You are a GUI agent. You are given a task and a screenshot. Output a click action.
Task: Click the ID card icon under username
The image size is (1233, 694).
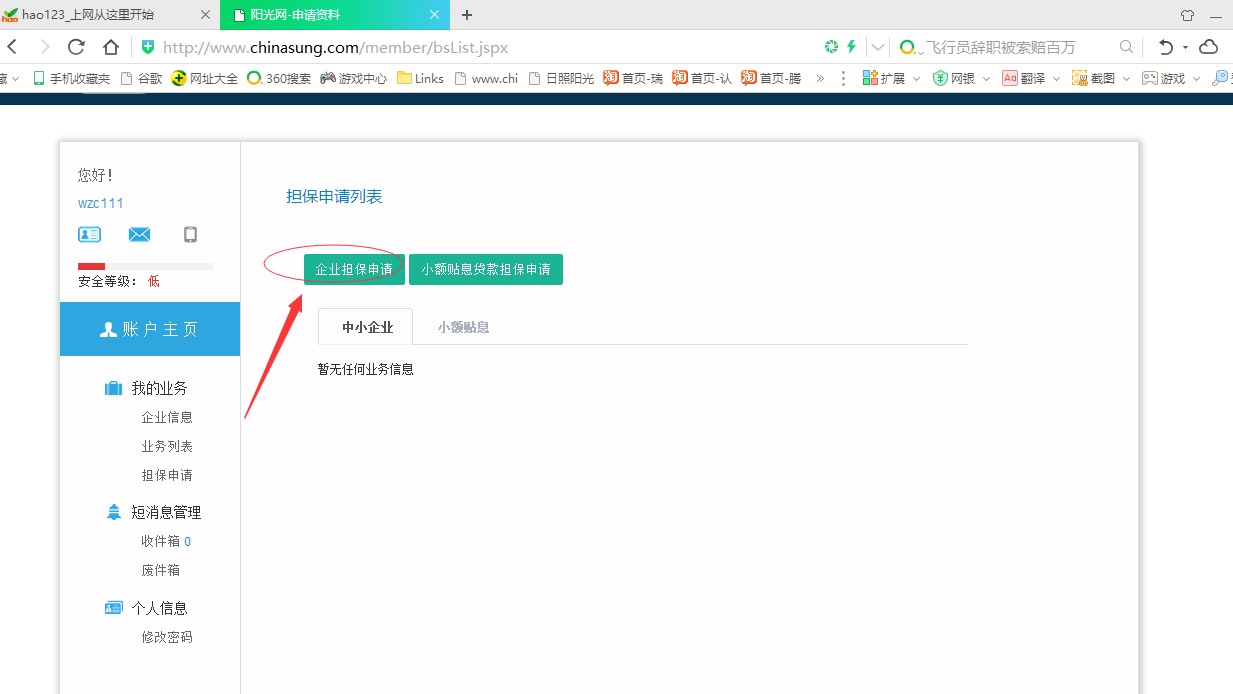pyautogui.click(x=89, y=235)
